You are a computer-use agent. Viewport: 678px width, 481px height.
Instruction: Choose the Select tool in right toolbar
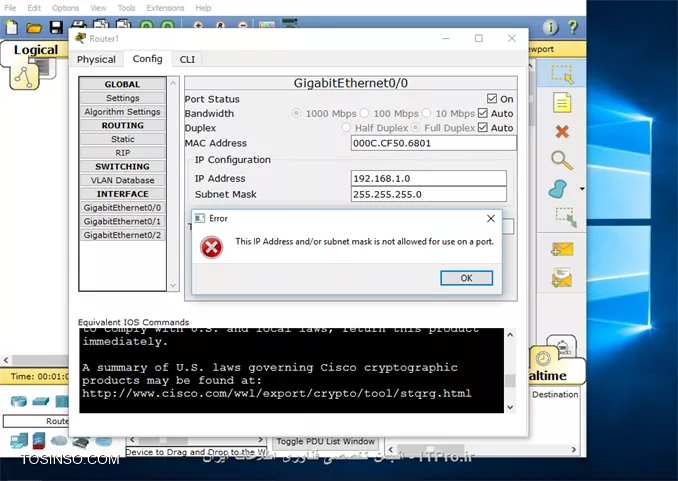pos(562,74)
